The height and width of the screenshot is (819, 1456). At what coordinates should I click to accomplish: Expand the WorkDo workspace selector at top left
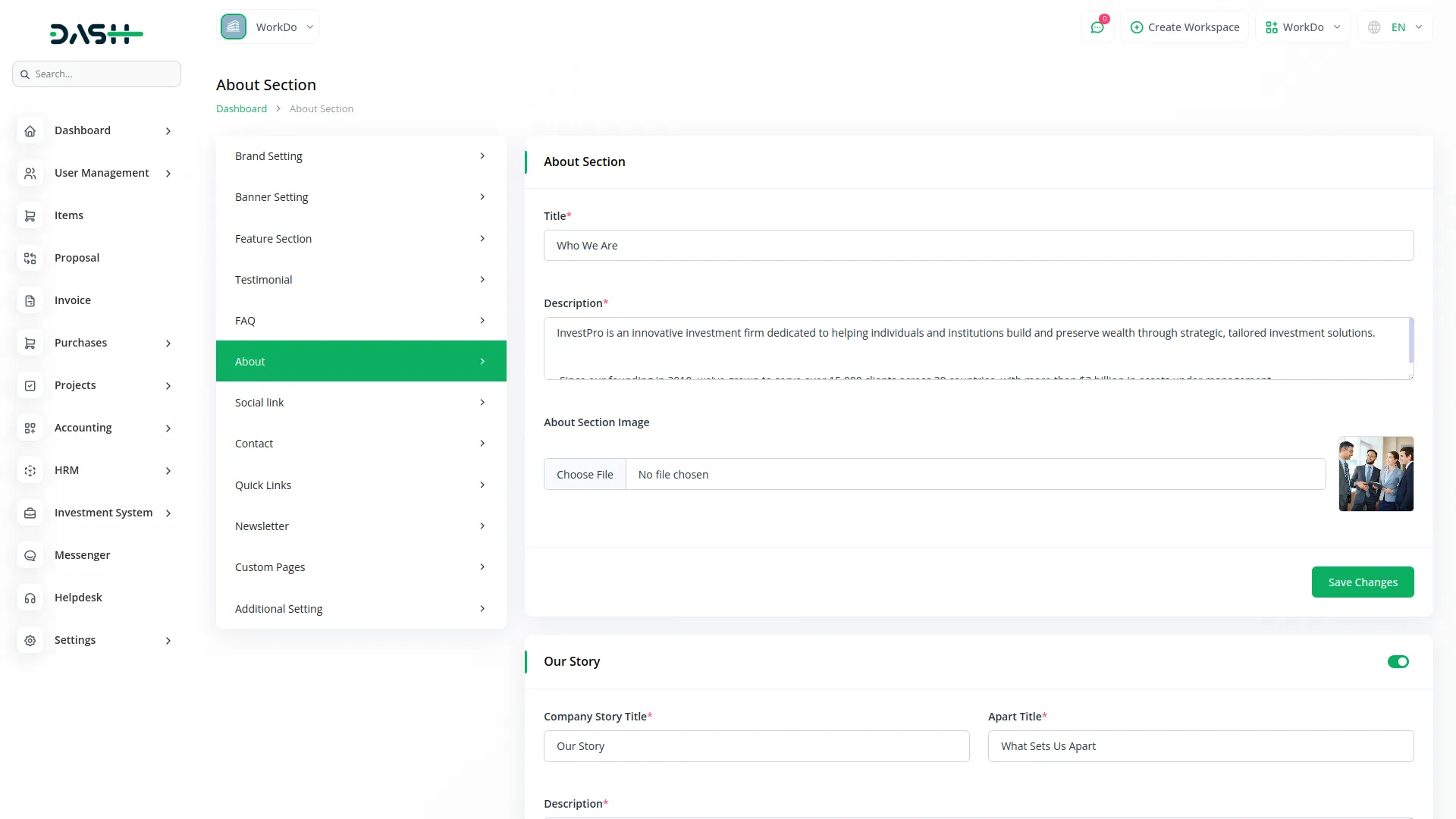(x=268, y=27)
